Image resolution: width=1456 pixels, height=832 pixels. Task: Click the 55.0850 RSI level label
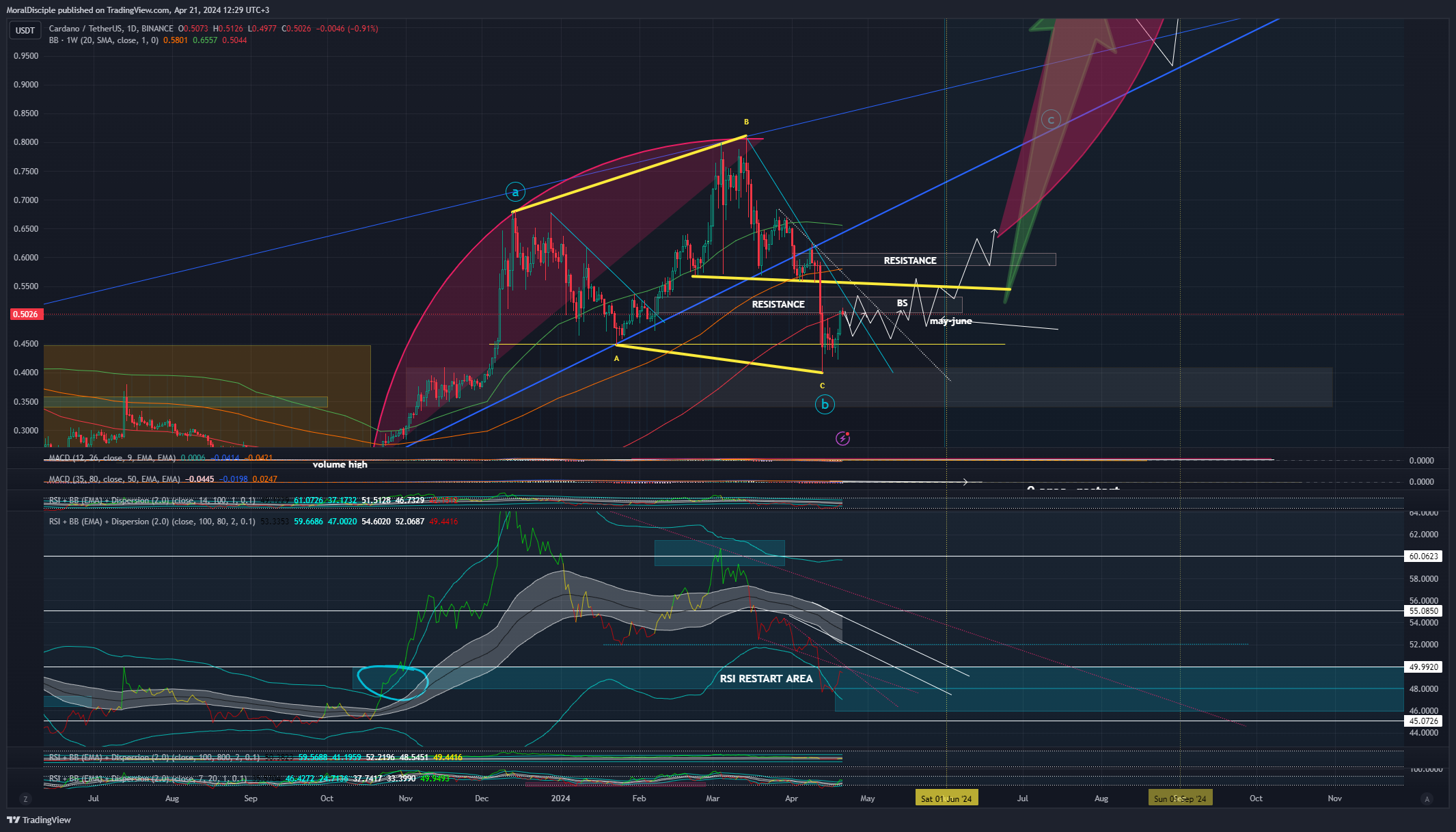[x=1424, y=611]
